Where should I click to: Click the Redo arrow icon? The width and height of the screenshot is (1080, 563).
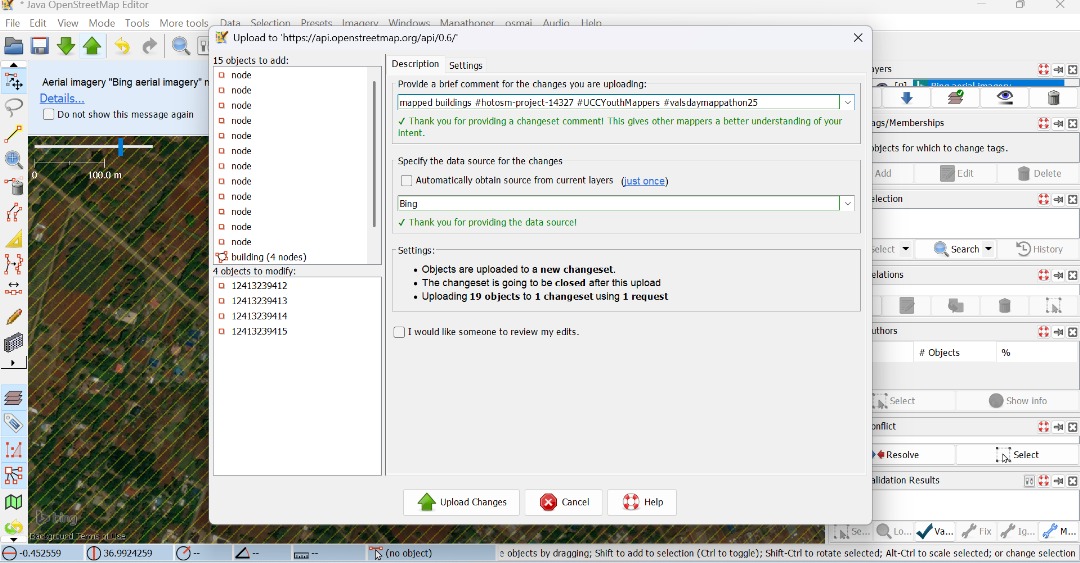(149, 46)
